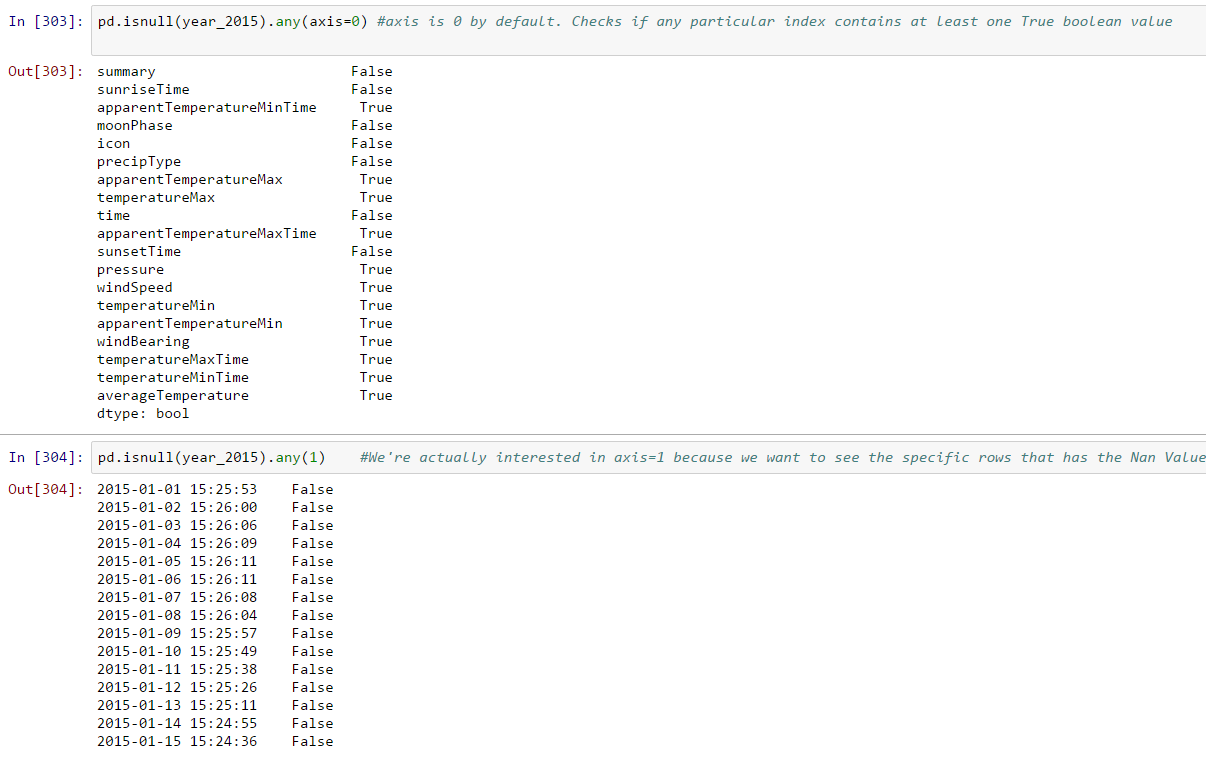This screenshot has height=757, width=1206.
Task: Click the Out[304] output prompt
Action: (x=46, y=490)
